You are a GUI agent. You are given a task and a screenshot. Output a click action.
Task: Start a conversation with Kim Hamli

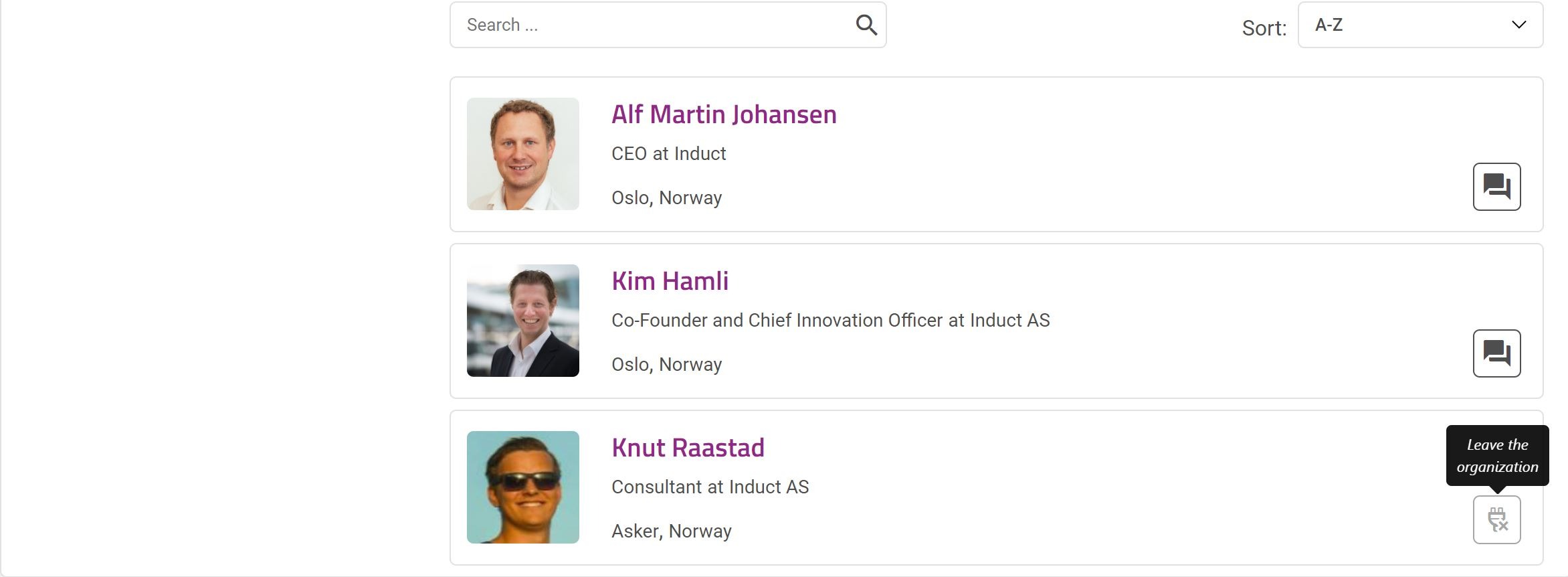click(1496, 353)
